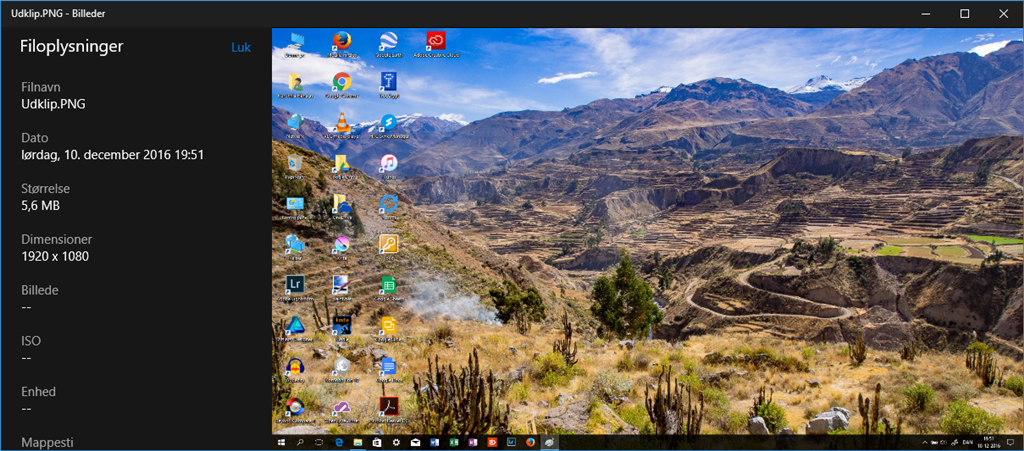Viewport: 1024px width, 451px height.
Task: Click the Firefox icon in pictured taskbar
Action: tap(530, 442)
